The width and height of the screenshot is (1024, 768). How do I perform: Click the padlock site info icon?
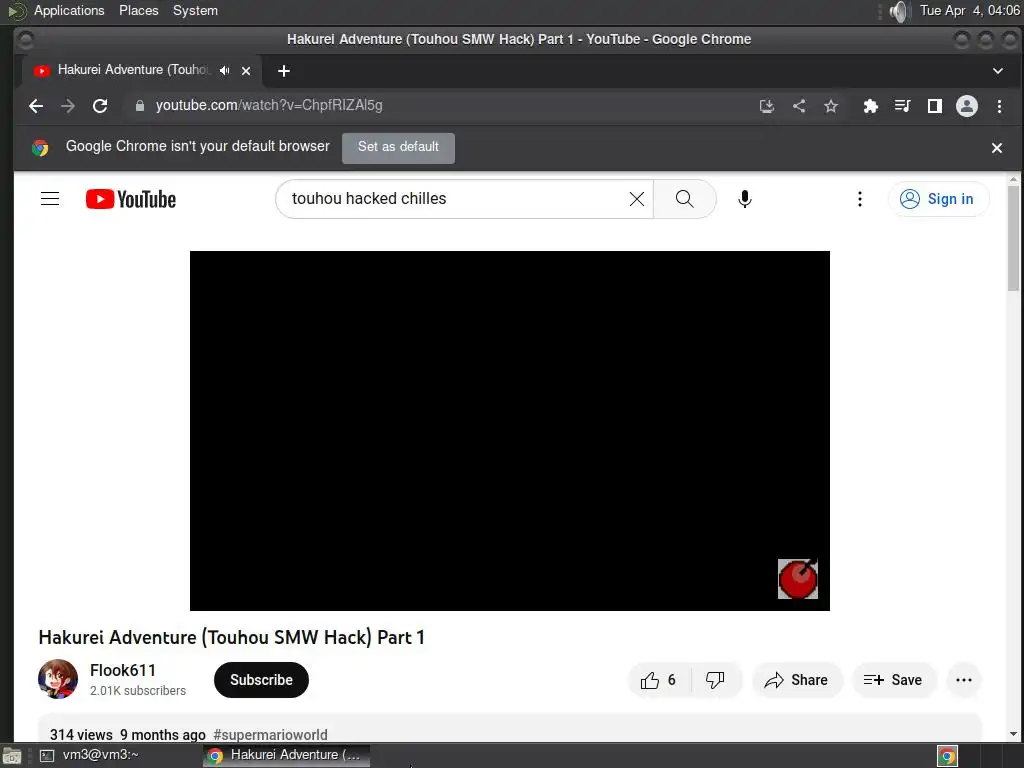pos(139,106)
